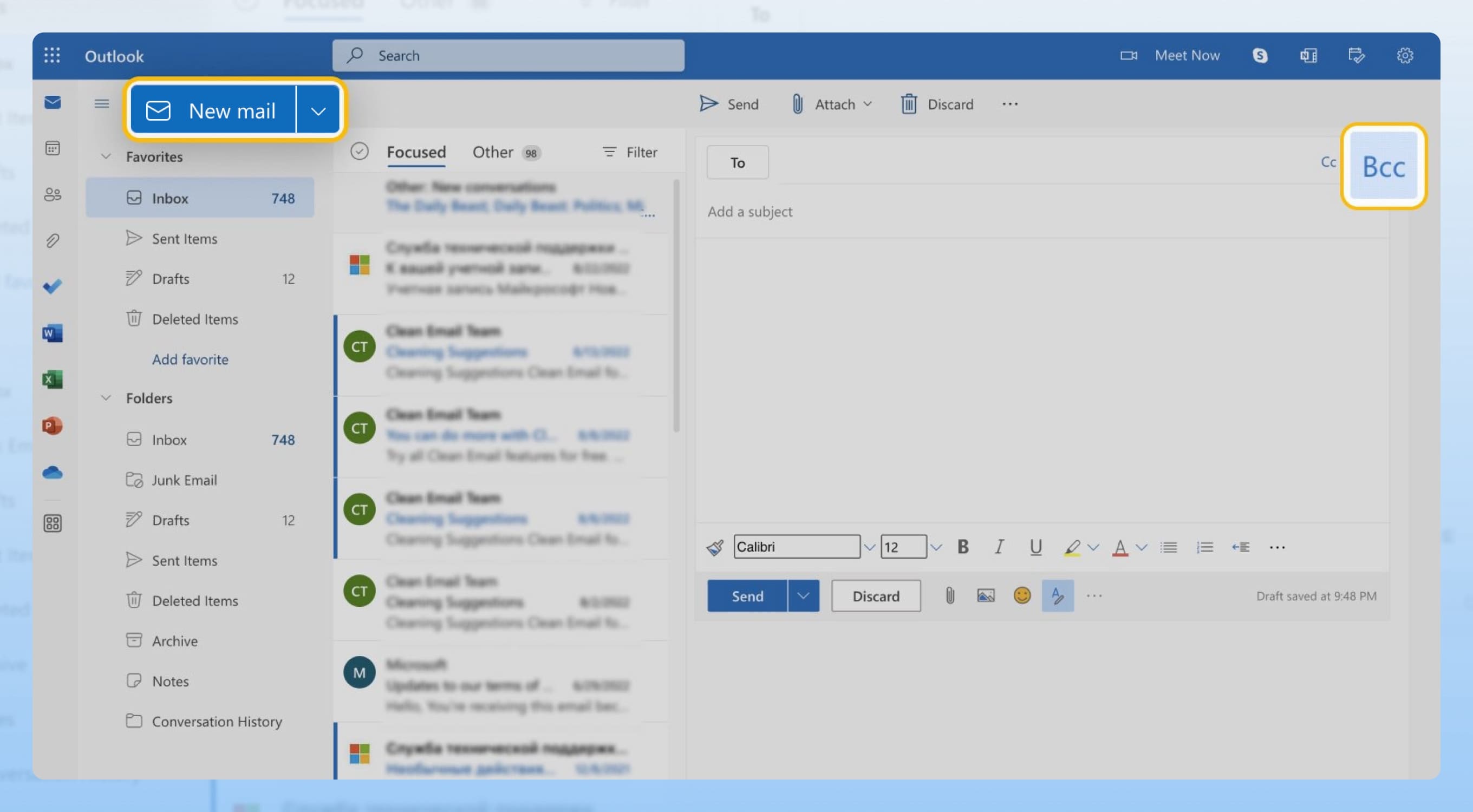This screenshot has width=1473, height=812.
Task: Toggle the Select all checkbox
Action: pos(358,151)
